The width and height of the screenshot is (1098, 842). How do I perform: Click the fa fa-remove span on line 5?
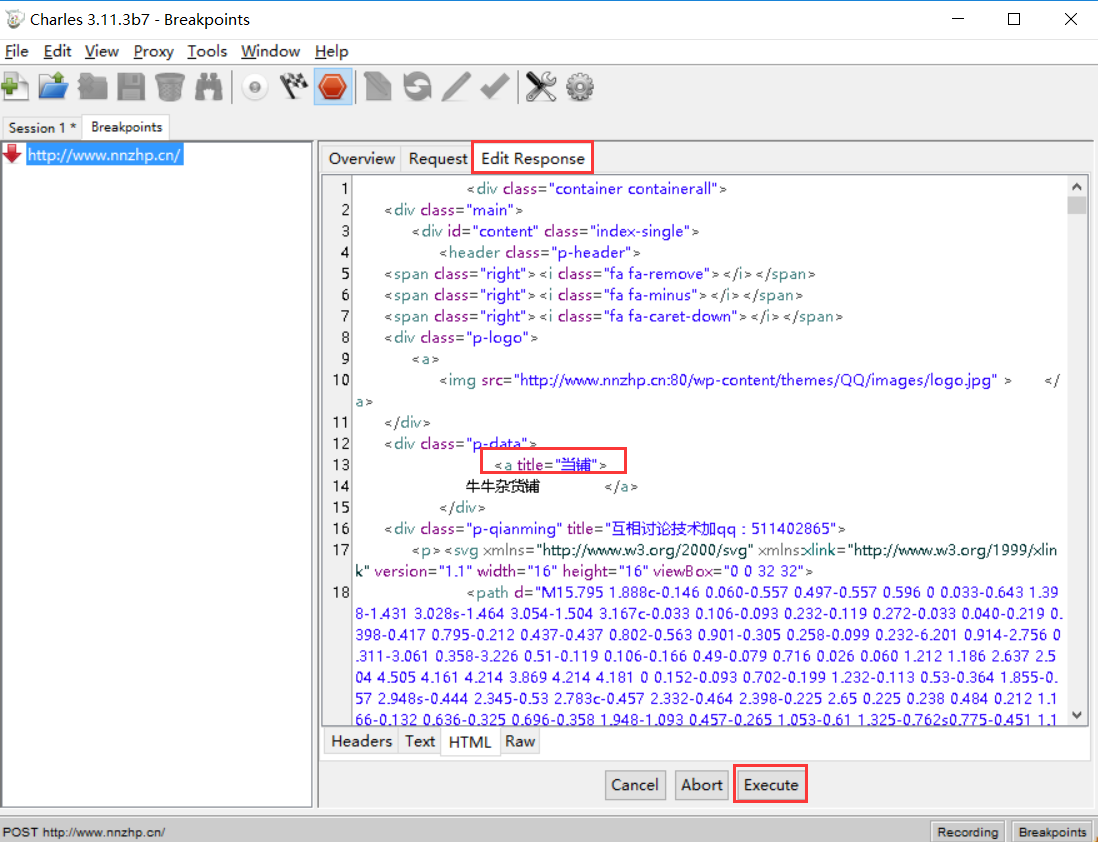tap(599, 274)
